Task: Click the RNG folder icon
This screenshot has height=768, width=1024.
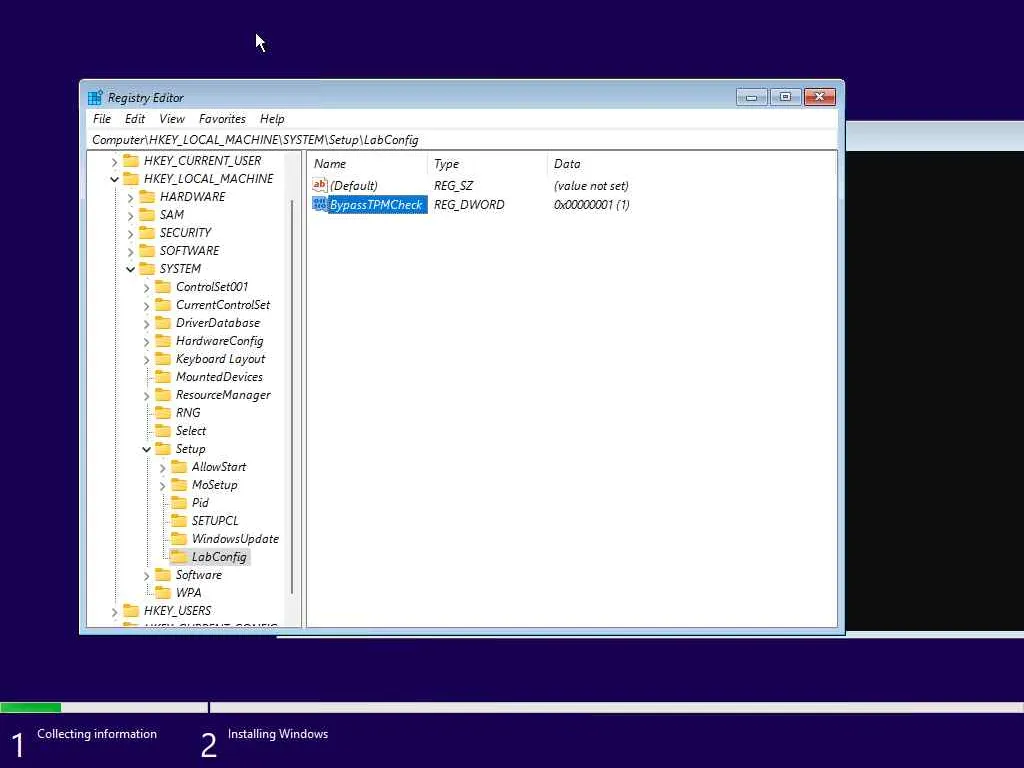Action: (x=163, y=413)
